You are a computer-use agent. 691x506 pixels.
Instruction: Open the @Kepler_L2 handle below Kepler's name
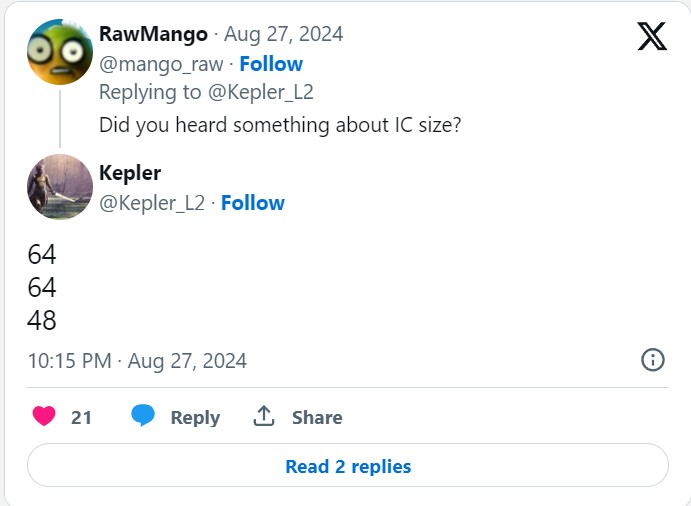151,203
